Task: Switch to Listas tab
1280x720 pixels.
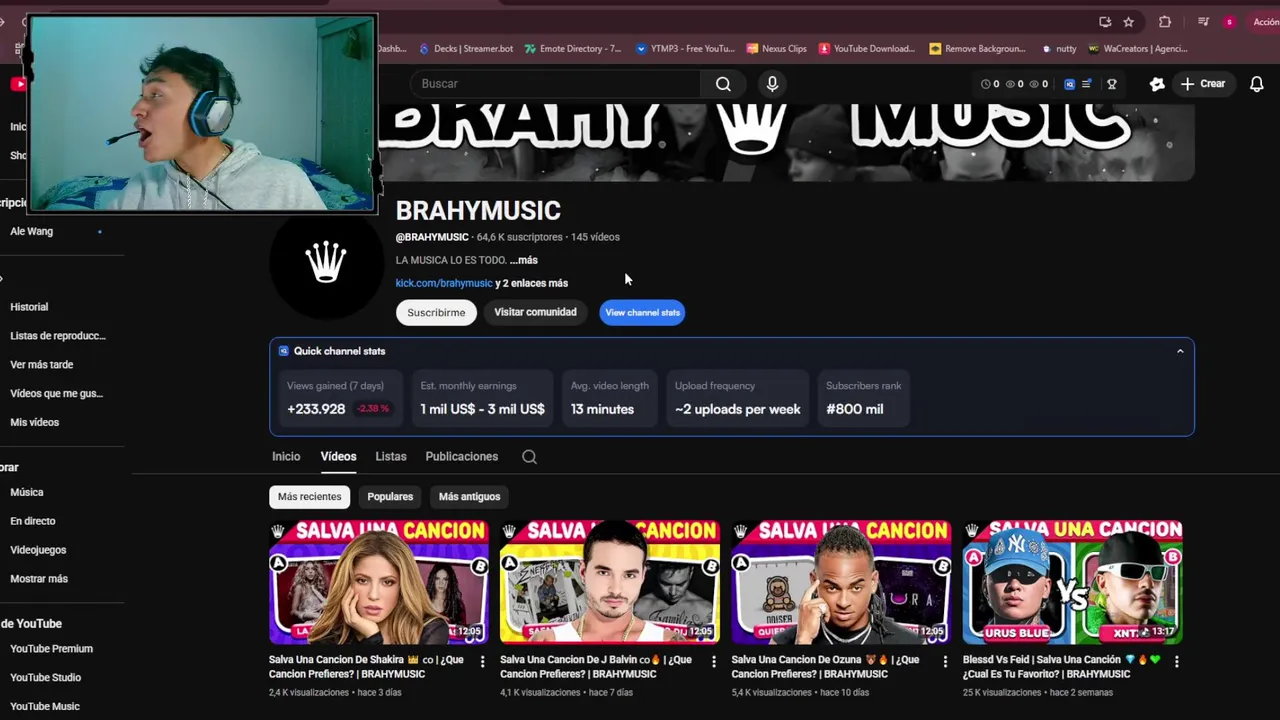Action: [391, 456]
